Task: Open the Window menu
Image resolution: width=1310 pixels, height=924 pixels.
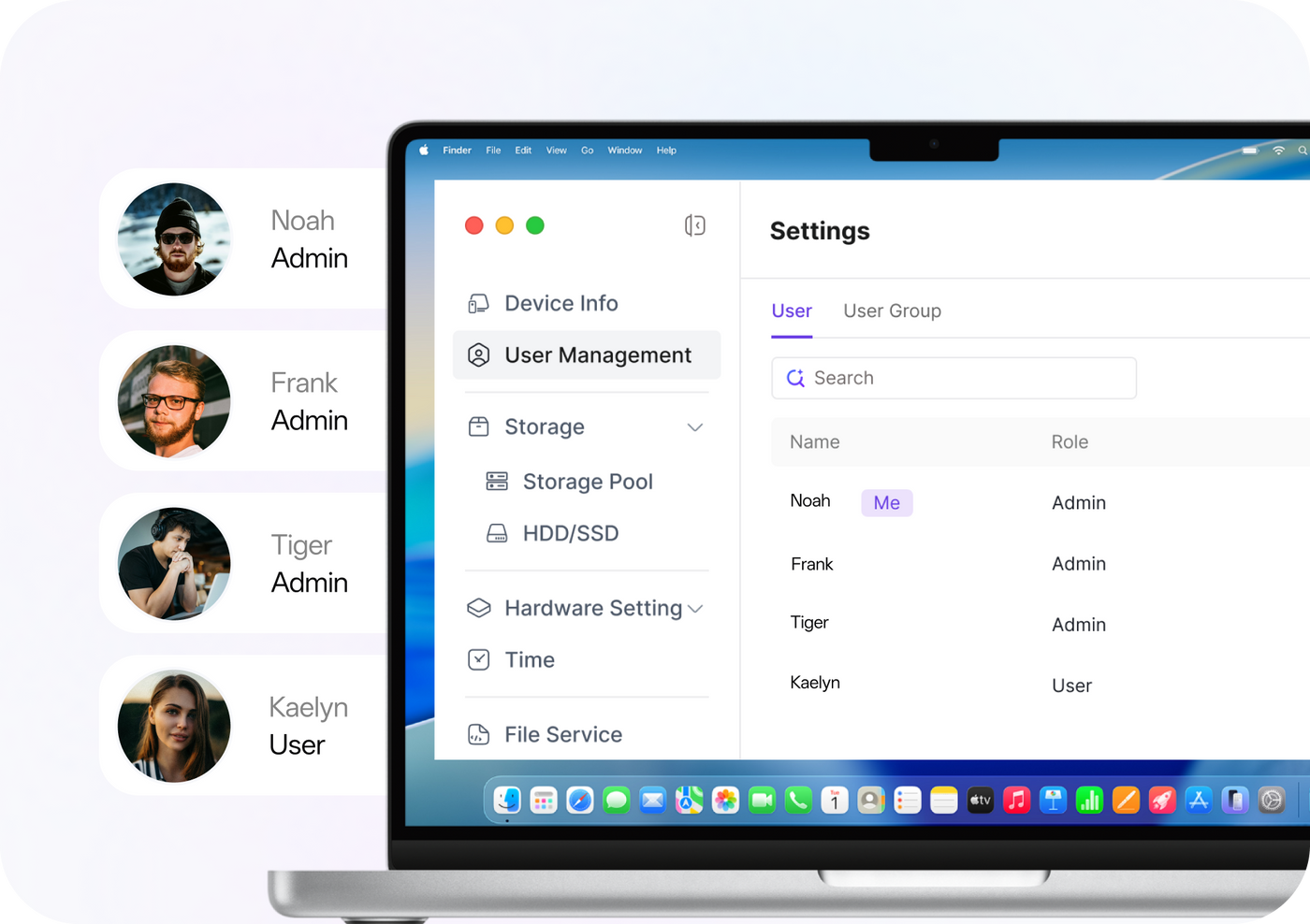Action: 625,150
